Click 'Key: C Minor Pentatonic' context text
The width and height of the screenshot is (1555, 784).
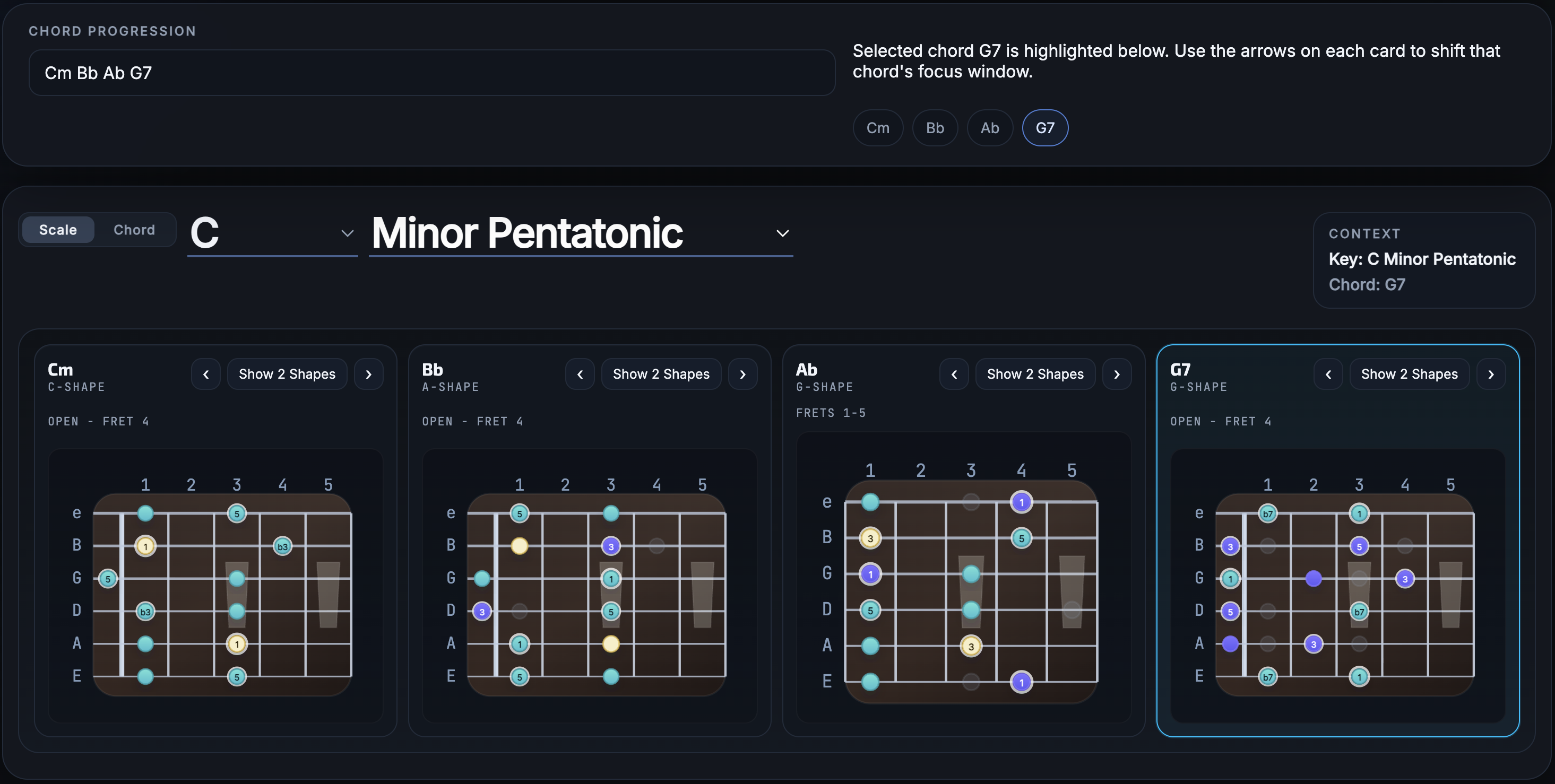(x=1422, y=259)
